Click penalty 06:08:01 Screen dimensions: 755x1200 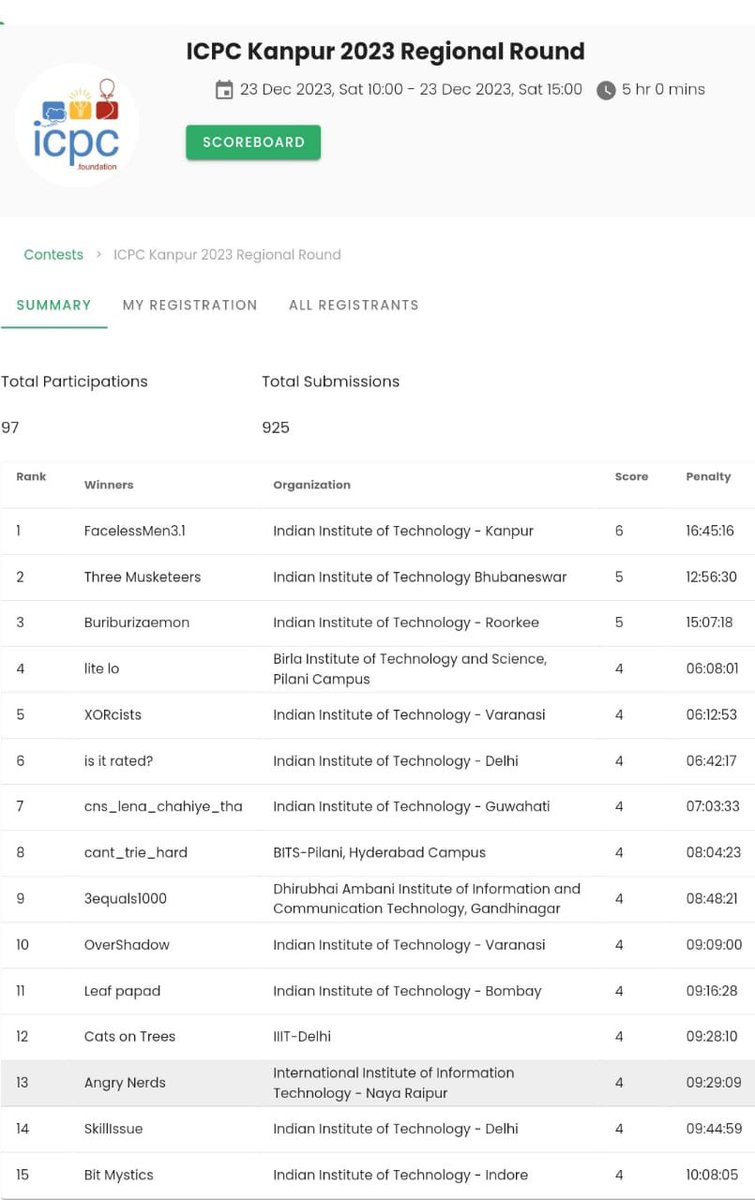(x=712, y=668)
